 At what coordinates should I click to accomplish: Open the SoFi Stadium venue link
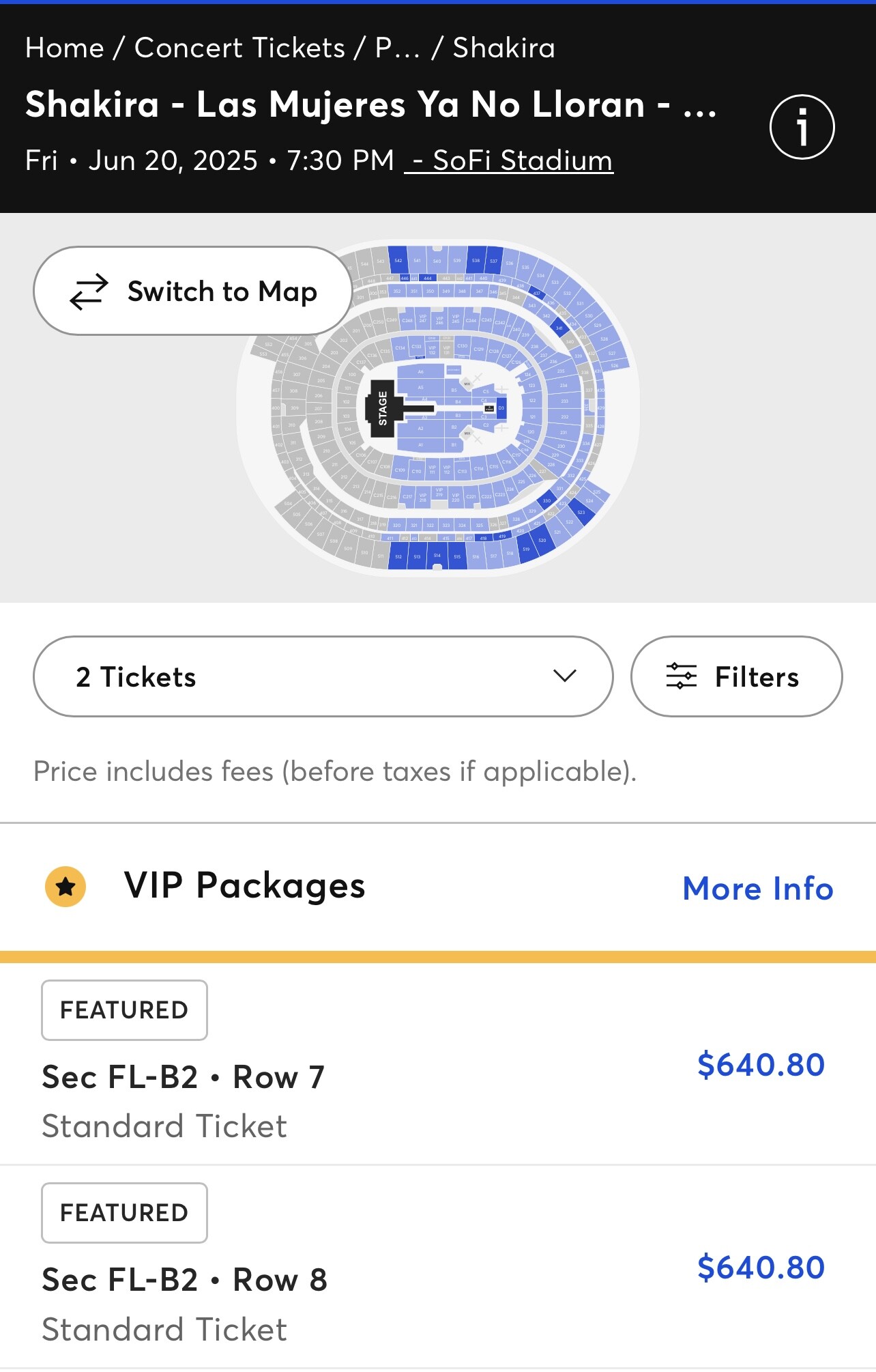click(509, 160)
